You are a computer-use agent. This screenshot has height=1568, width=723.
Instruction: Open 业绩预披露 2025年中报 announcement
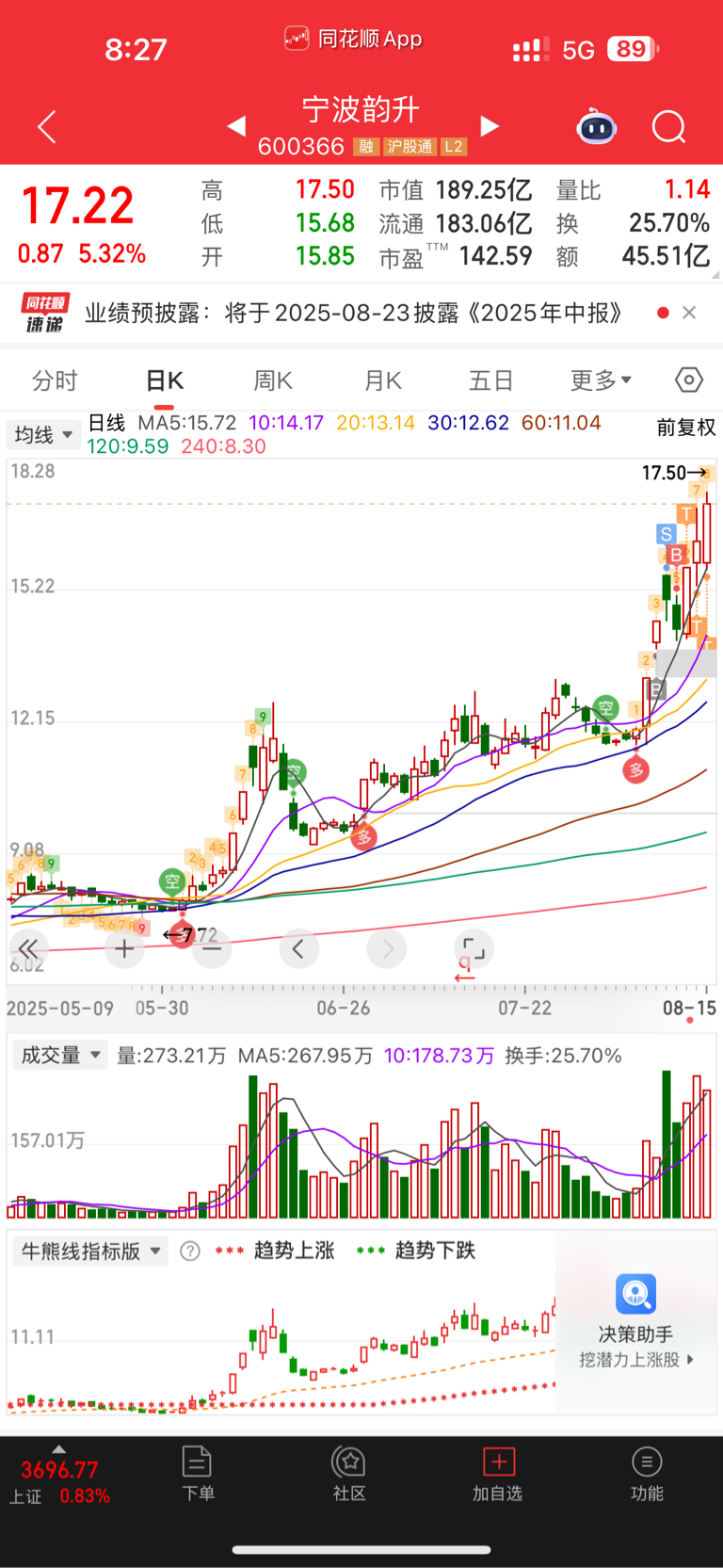[x=353, y=313]
